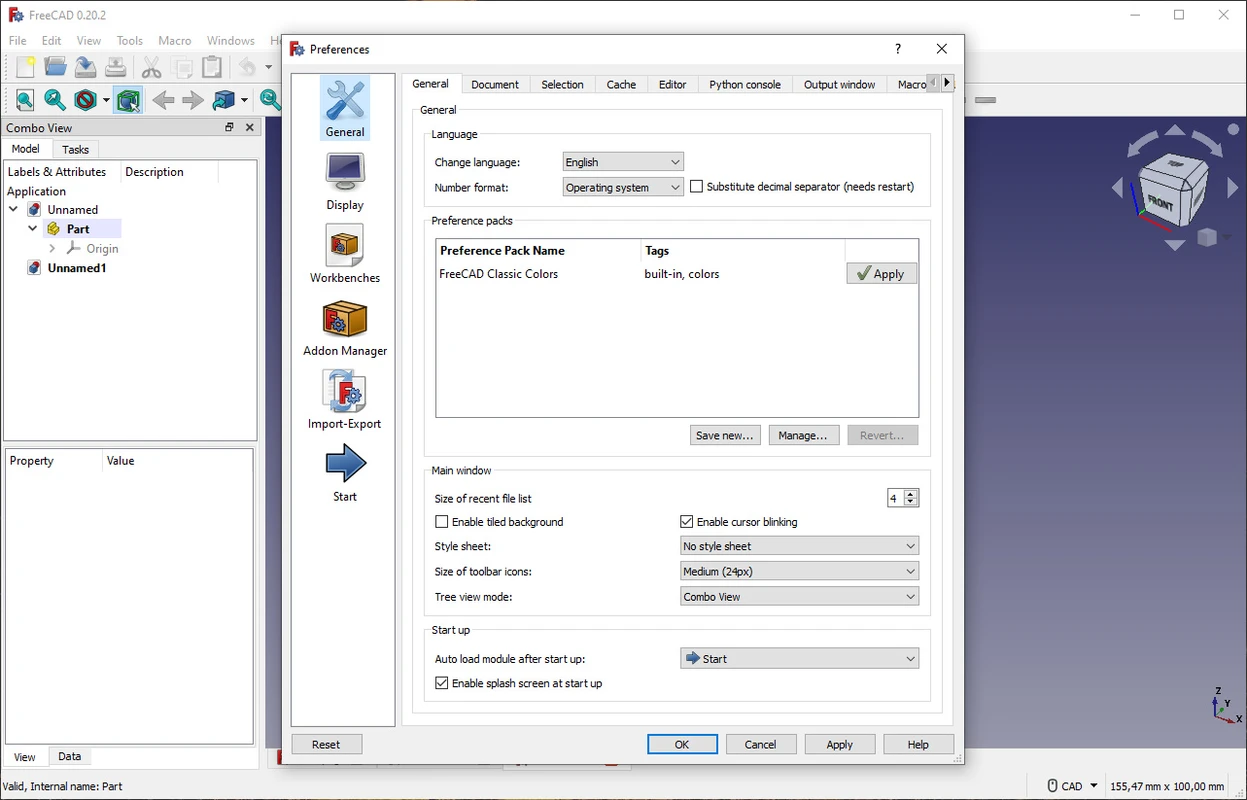The width and height of the screenshot is (1247, 800).
Task: Select the Addon Manager preferences icon
Action: tap(345, 328)
